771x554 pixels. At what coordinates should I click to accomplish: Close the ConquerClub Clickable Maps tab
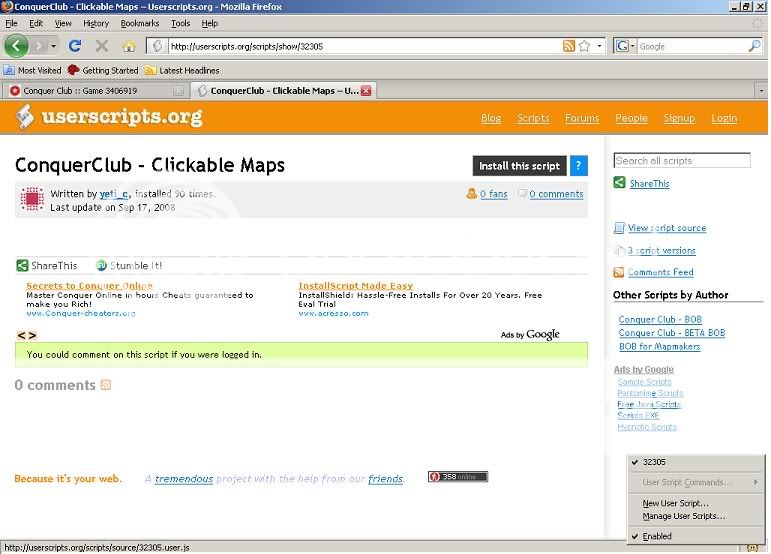pos(366,90)
